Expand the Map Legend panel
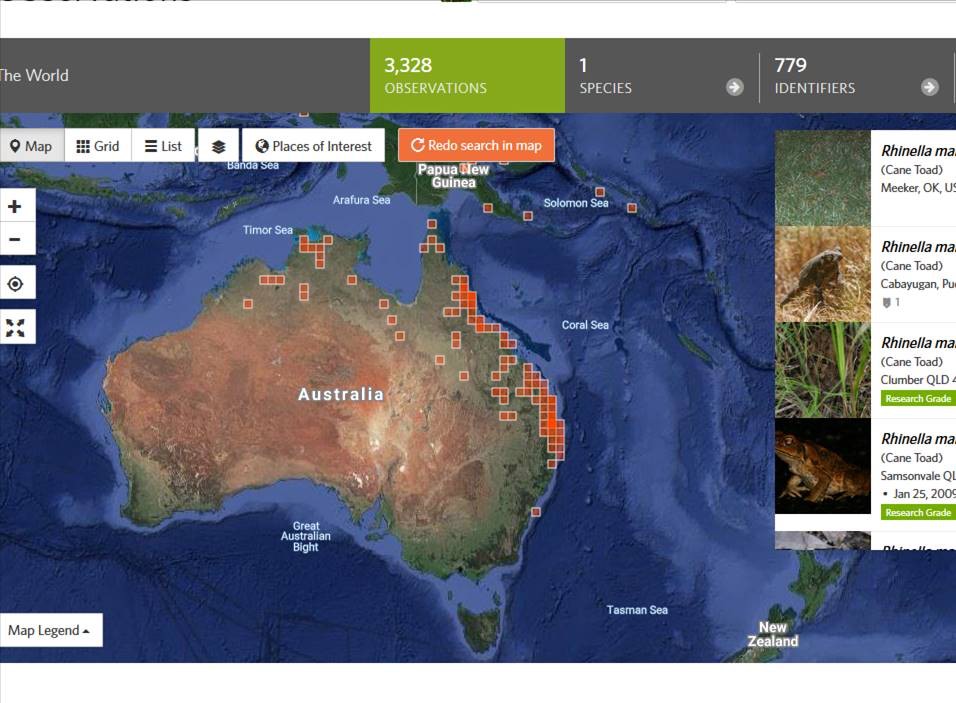Image resolution: width=956 pixels, height=703 pixels. [x=50, y=630]
